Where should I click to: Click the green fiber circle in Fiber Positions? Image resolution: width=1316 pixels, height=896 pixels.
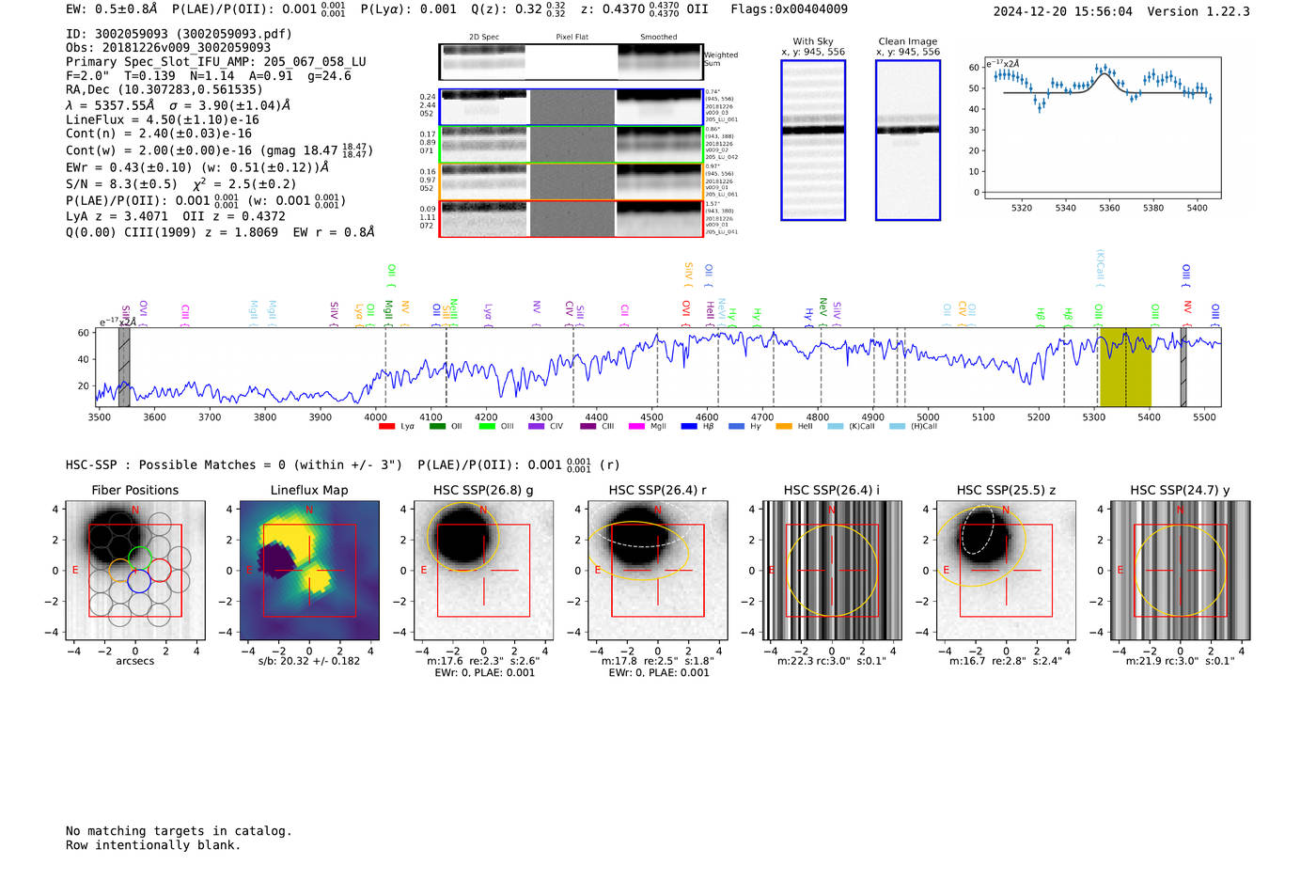139,558
